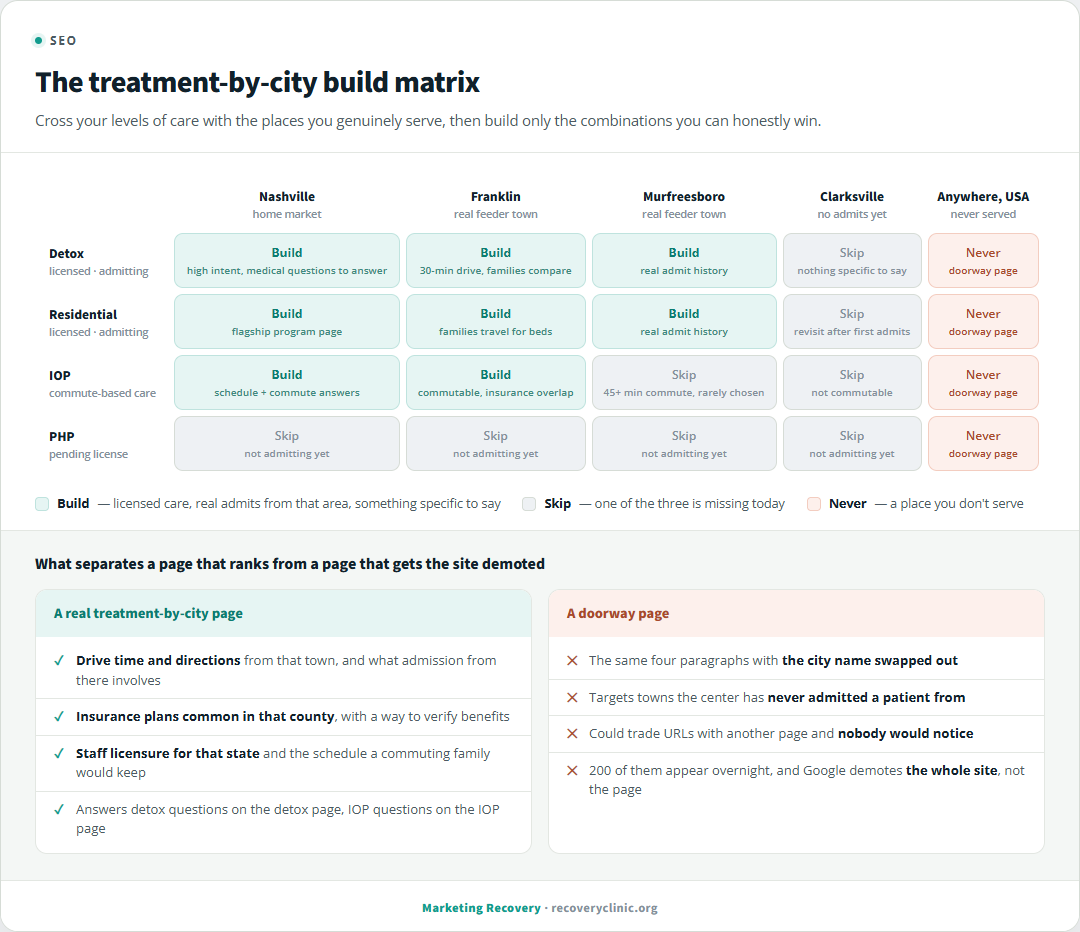This screenshot has width=1080, height=932.
Task: Select PHP Murfreesboro 'not admitting yet' cell
Action: [x=684, y=444]
